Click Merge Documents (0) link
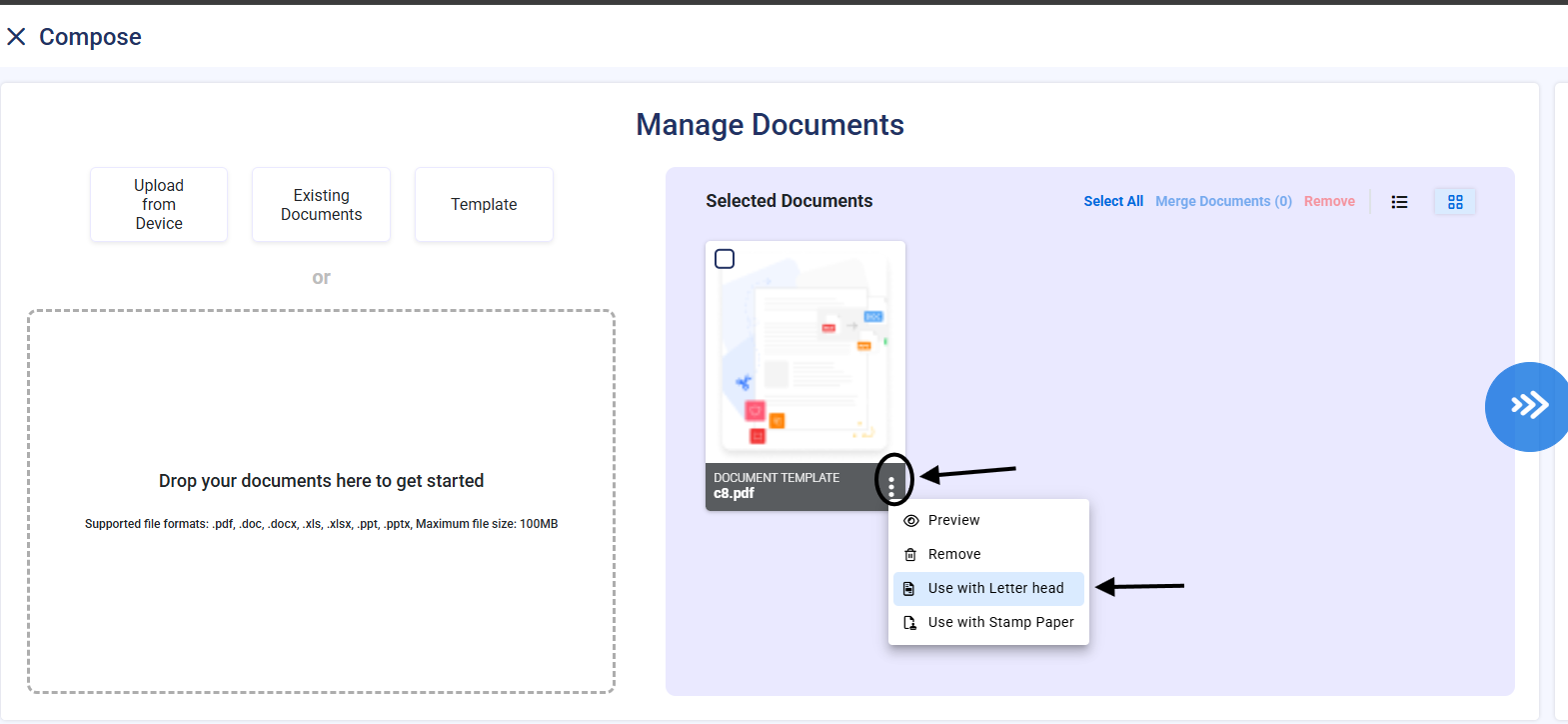The height and width of the screenshot is (724, 1568). pyautogui.click(x=1223, y=201)
